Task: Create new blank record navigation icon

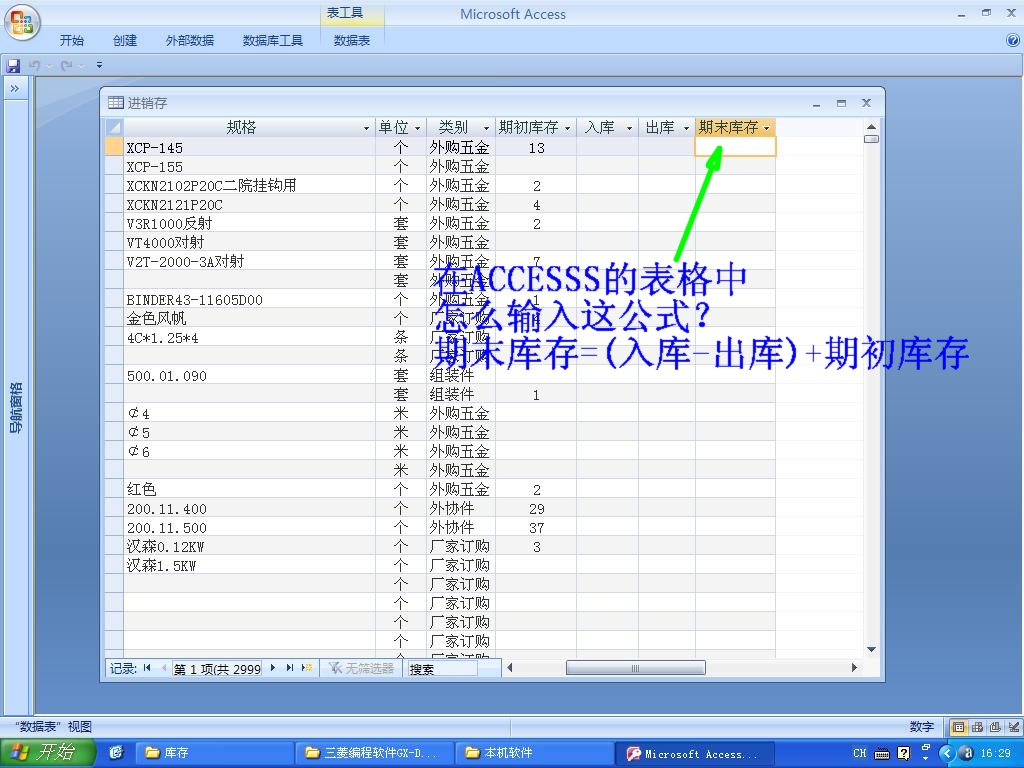Action: tap(306, 668)
